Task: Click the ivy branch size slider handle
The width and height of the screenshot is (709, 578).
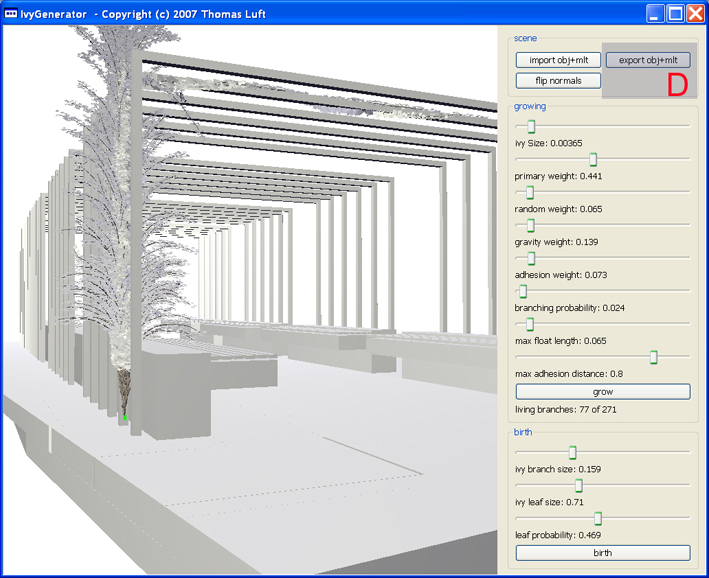Action: click(572, 452)
